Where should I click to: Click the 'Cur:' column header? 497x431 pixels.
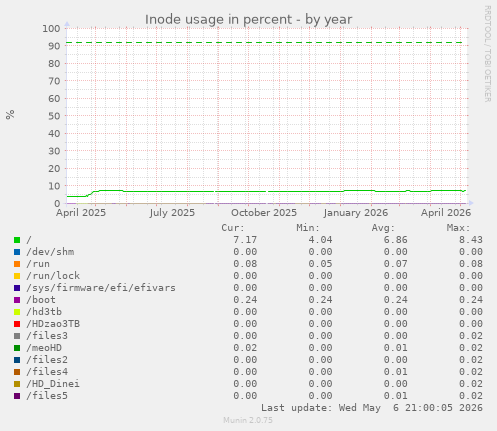[233, 228]
